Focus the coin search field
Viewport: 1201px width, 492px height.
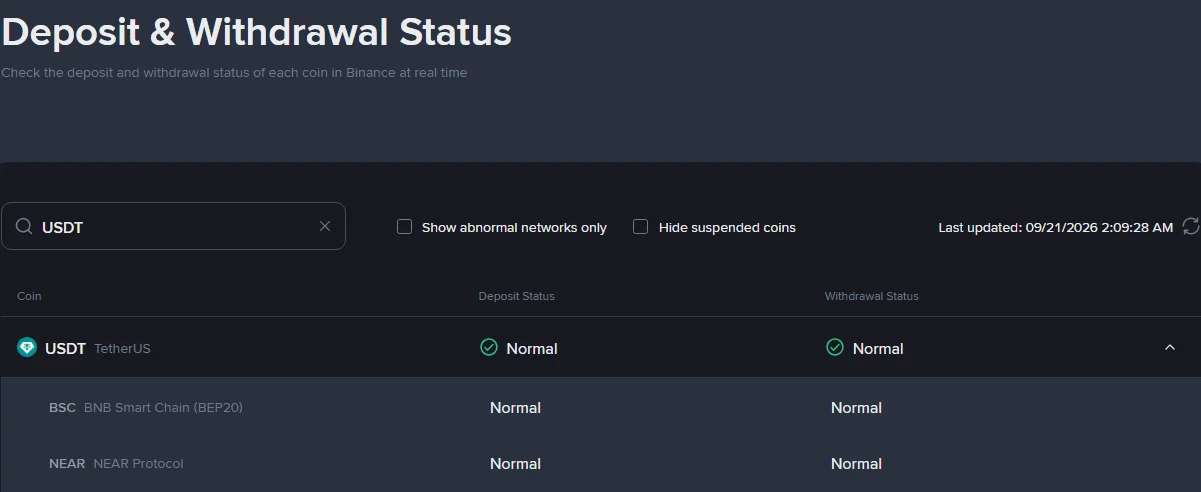click(x=173, y=226)
